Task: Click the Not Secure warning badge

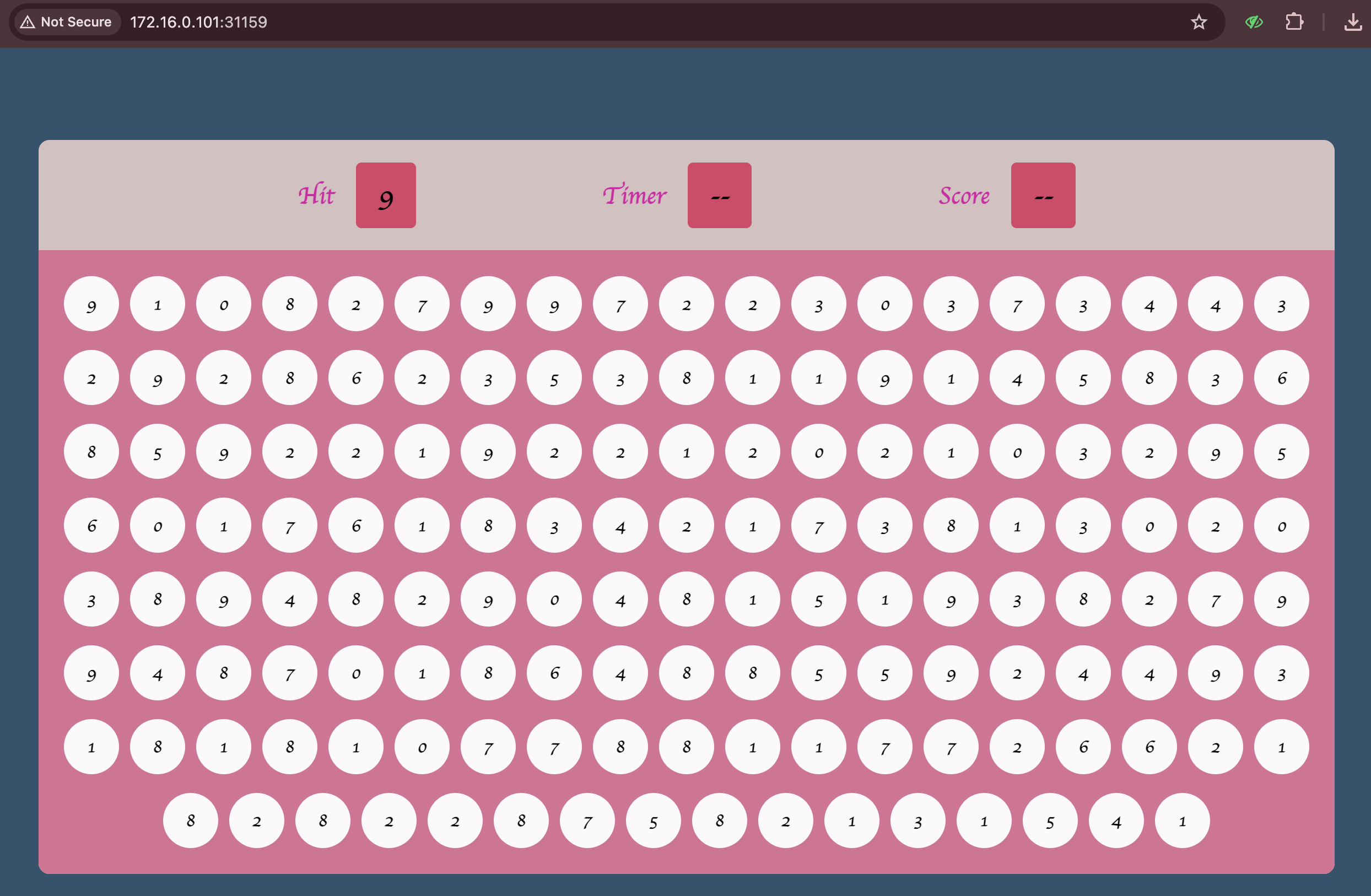Action: coord(66,22)
